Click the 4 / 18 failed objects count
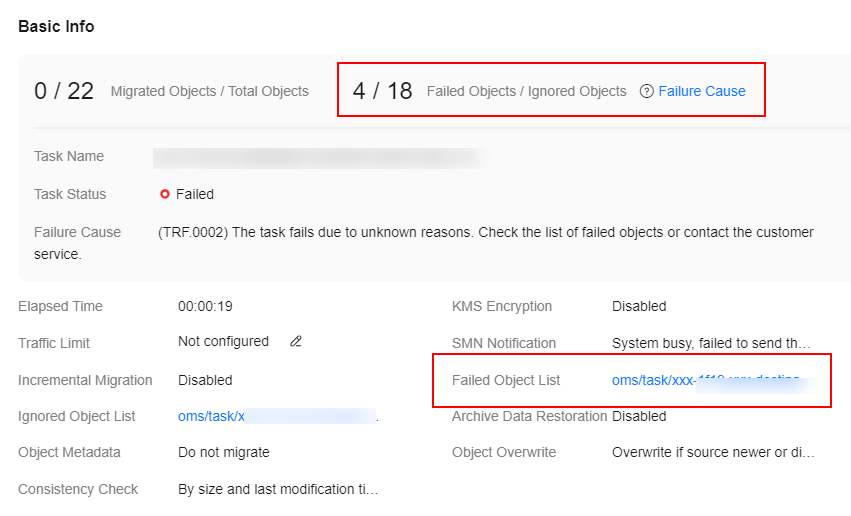This screenshot has width=851, height=516. pos(383,91)
